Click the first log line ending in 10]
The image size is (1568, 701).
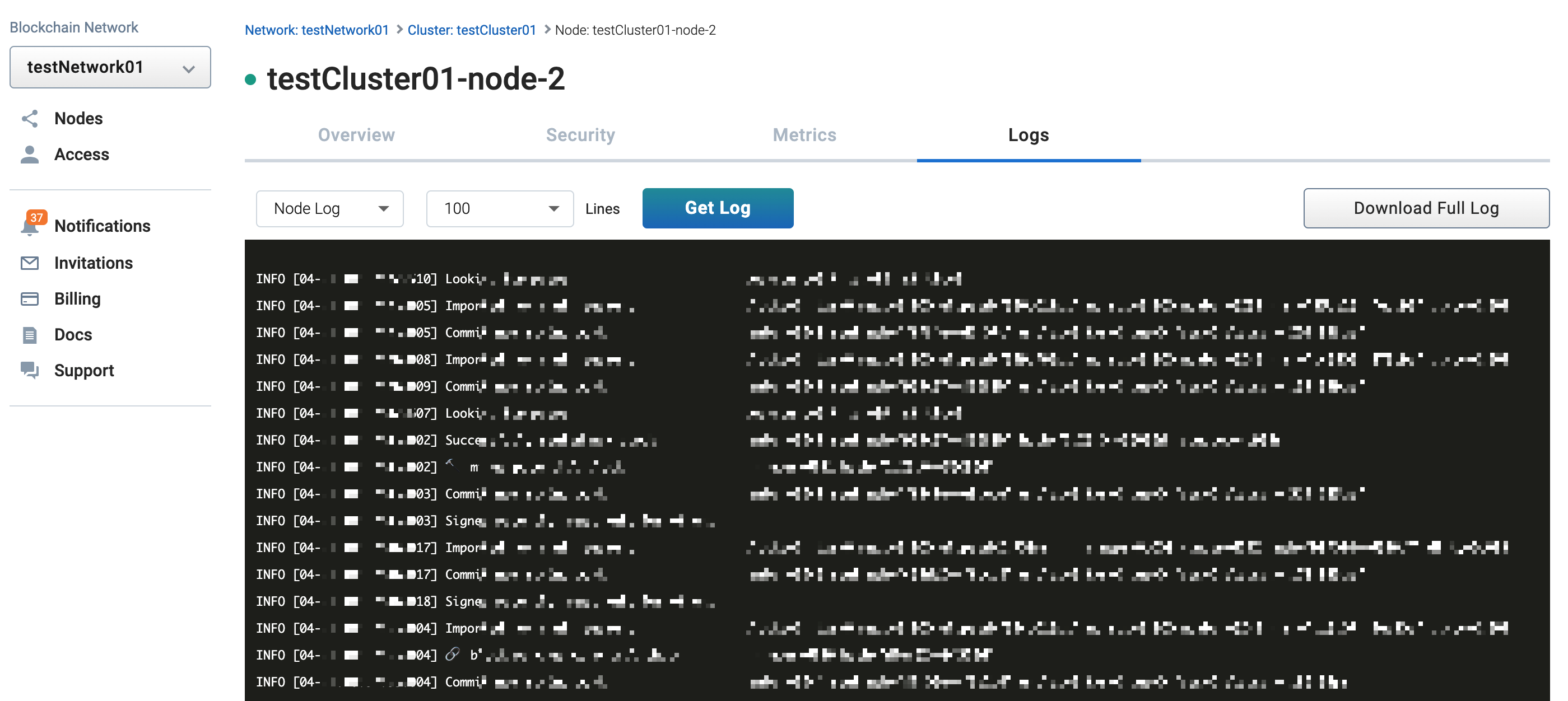coord(609,279)
